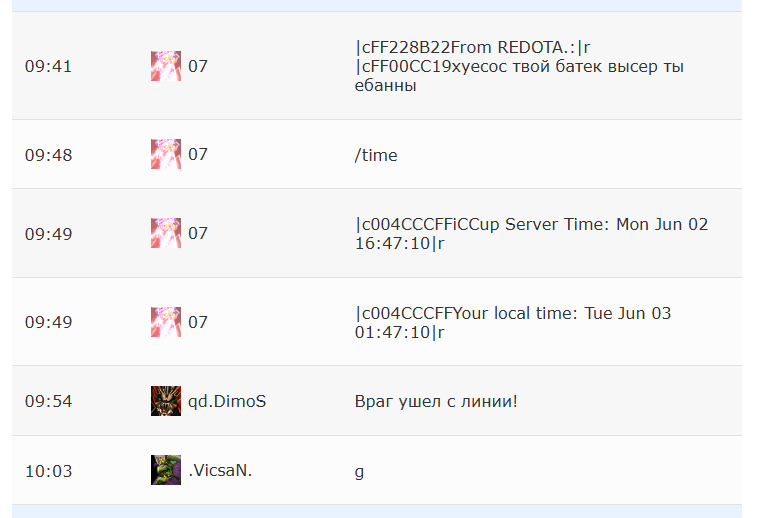
Task: Click qd.DimoS's hero avatar icon
Action: [165, 401]
